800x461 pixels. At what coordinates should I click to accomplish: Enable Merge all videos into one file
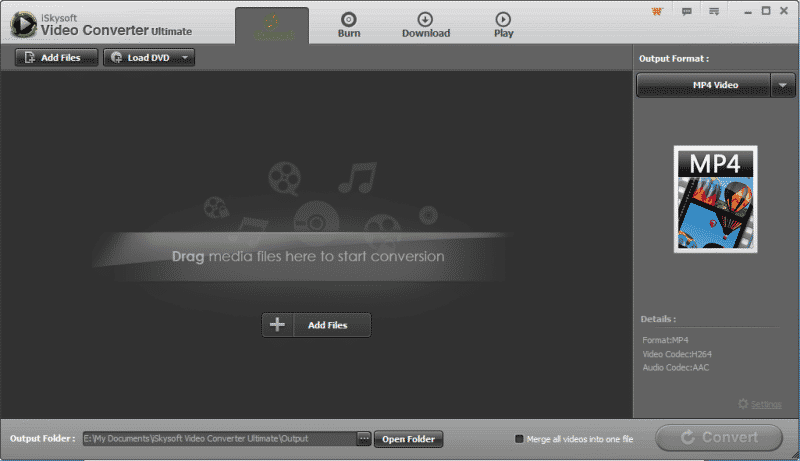[519, 439]
